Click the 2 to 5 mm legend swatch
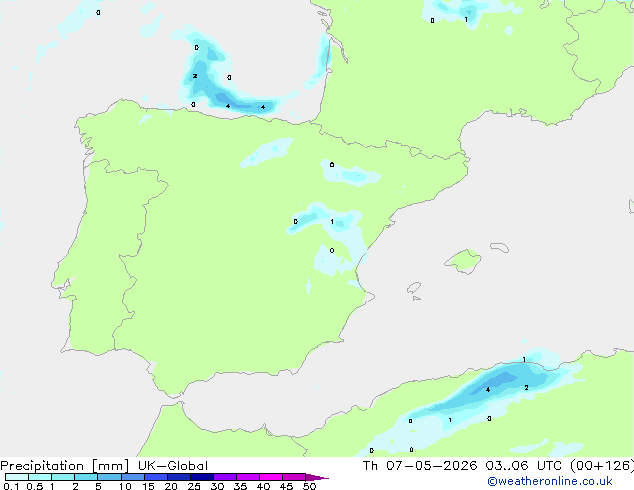This screenshot has height=490, width=634. click(86, 477)
